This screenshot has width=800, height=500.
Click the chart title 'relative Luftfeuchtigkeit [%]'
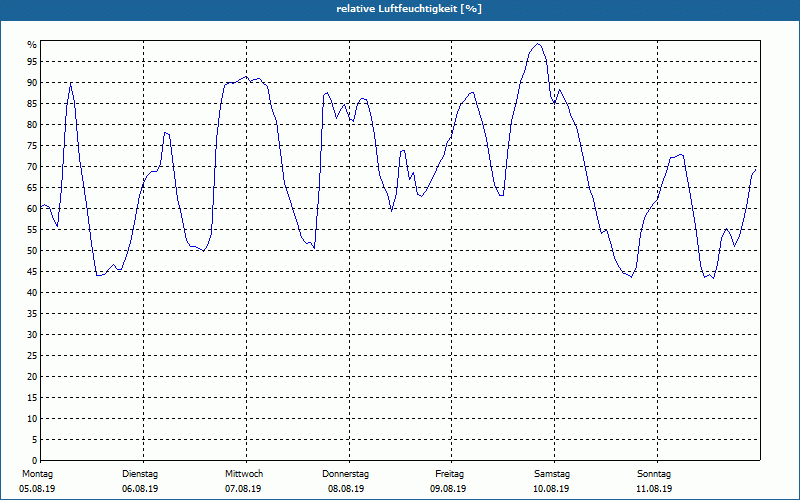tap(409, 9)
